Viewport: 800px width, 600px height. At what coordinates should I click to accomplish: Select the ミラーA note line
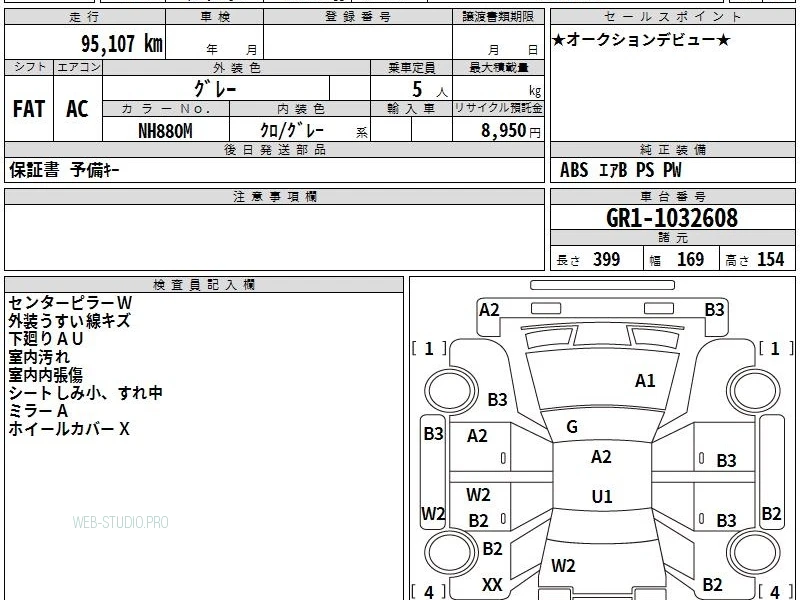coord(38,411)
